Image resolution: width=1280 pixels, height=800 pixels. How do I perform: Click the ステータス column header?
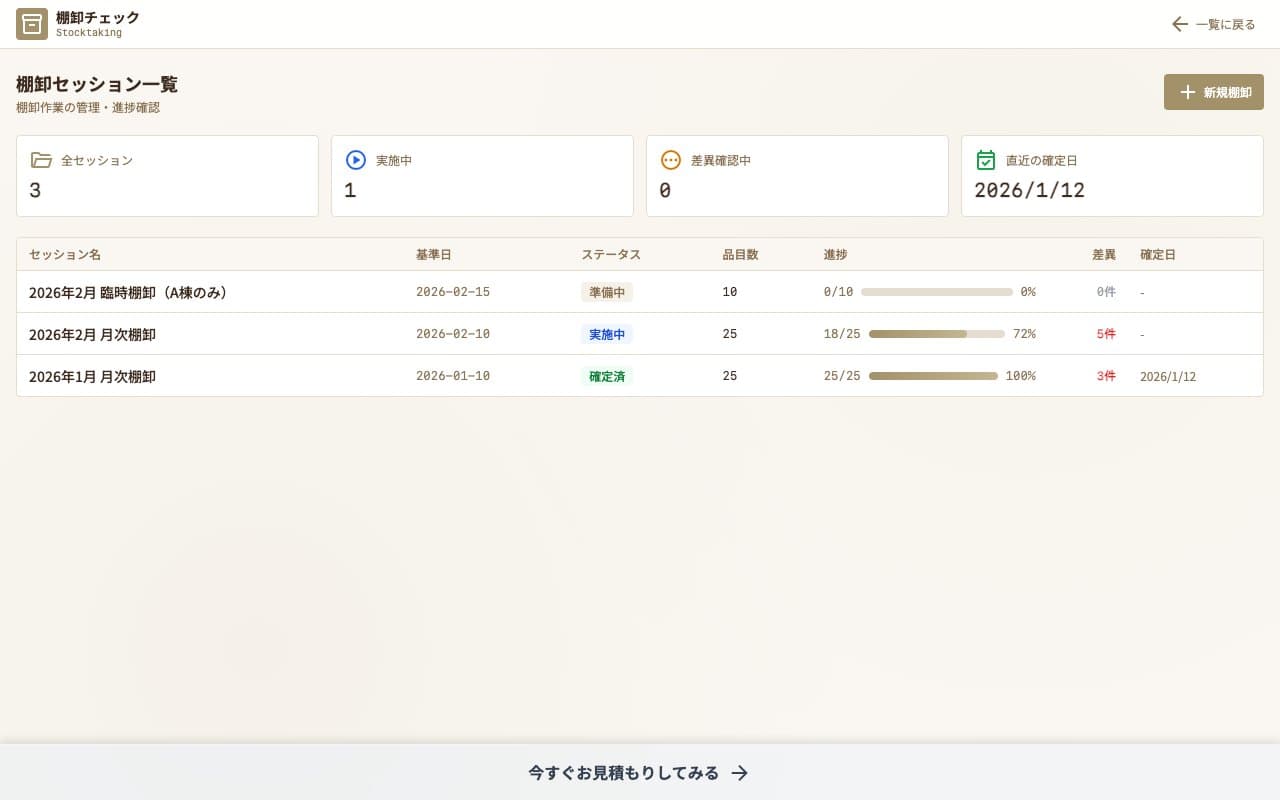pos(611,255)
